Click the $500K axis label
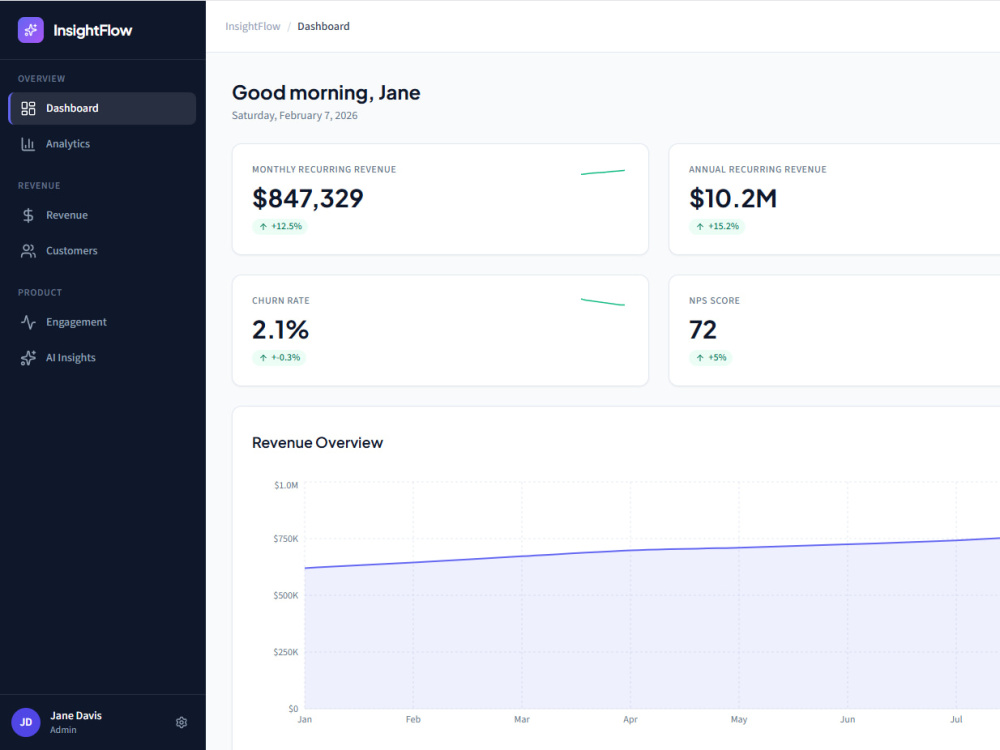The height and width of the screenshot is (750, 1000). 286,596
